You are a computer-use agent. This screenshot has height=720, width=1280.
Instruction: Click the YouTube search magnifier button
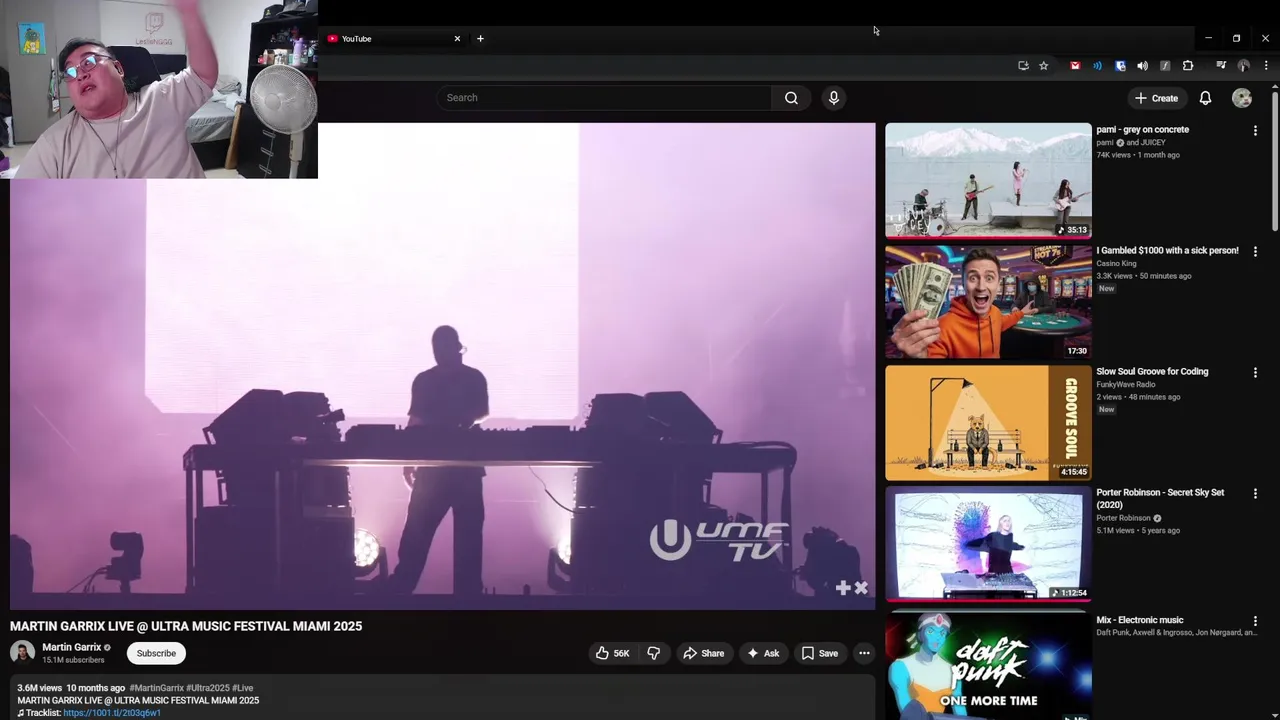coord(791,98)
